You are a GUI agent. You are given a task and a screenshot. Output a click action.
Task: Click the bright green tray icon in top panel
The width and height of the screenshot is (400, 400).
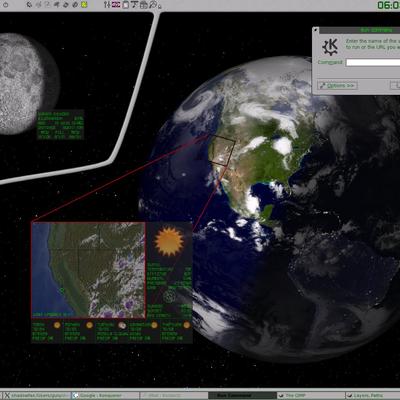pyautogui.click(x=84, y=5)
